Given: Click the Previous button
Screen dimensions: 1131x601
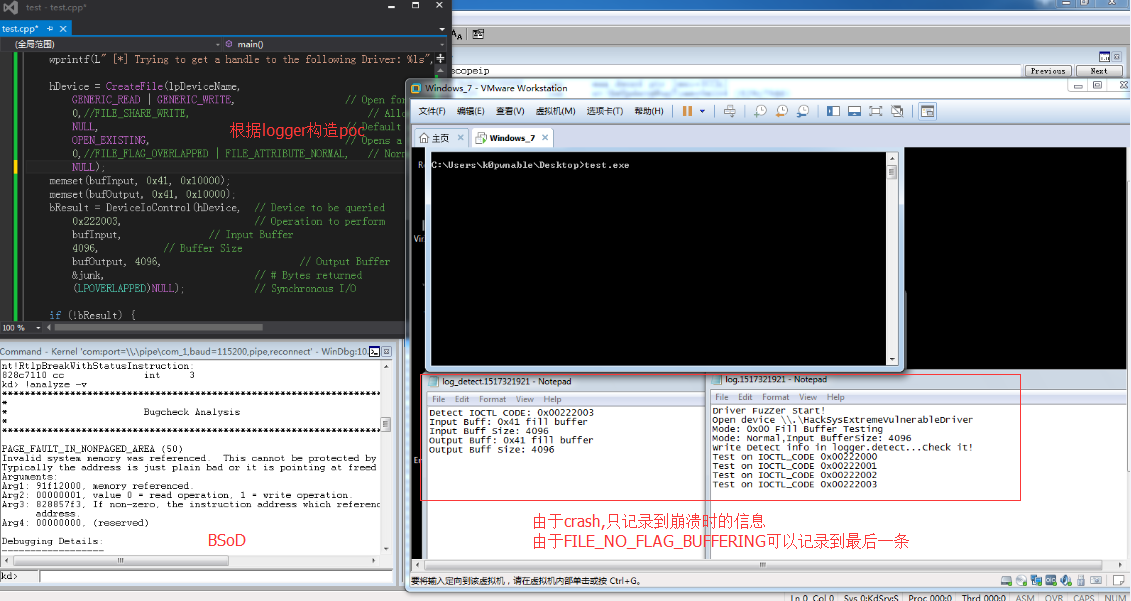Looking at the screenshot, I should click(1047, 71).
